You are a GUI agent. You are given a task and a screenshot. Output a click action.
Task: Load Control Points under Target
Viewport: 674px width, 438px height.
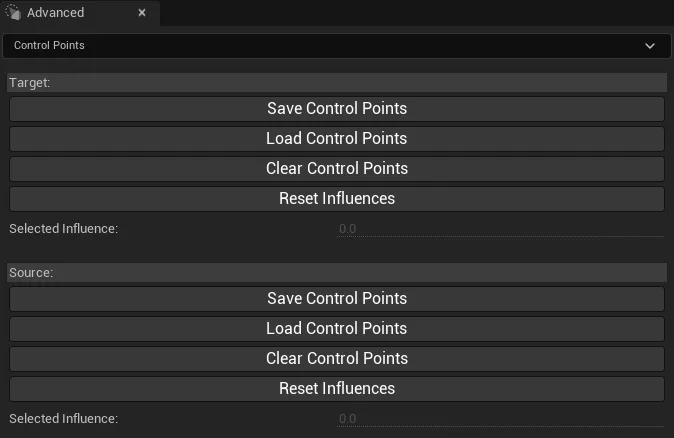pyautogui.click(x=337, y=139)
